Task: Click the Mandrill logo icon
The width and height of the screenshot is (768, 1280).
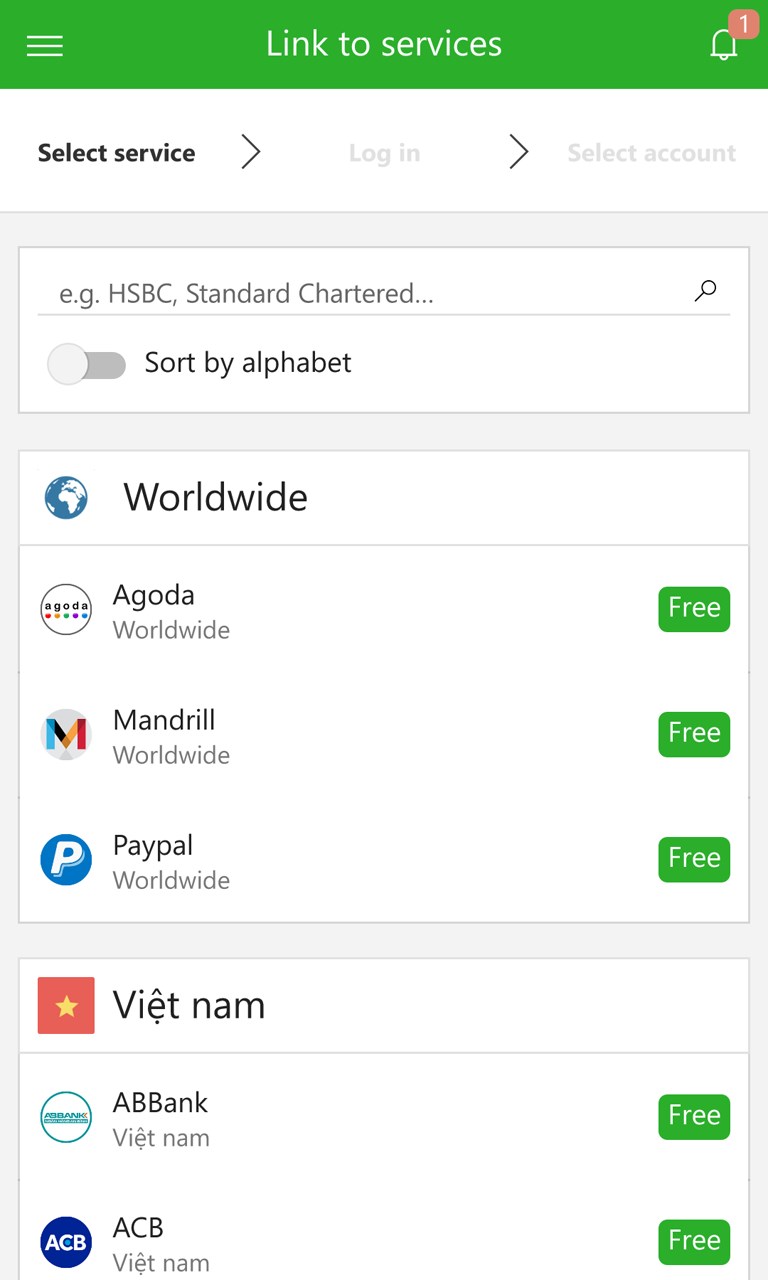Action: click(66, 734)
